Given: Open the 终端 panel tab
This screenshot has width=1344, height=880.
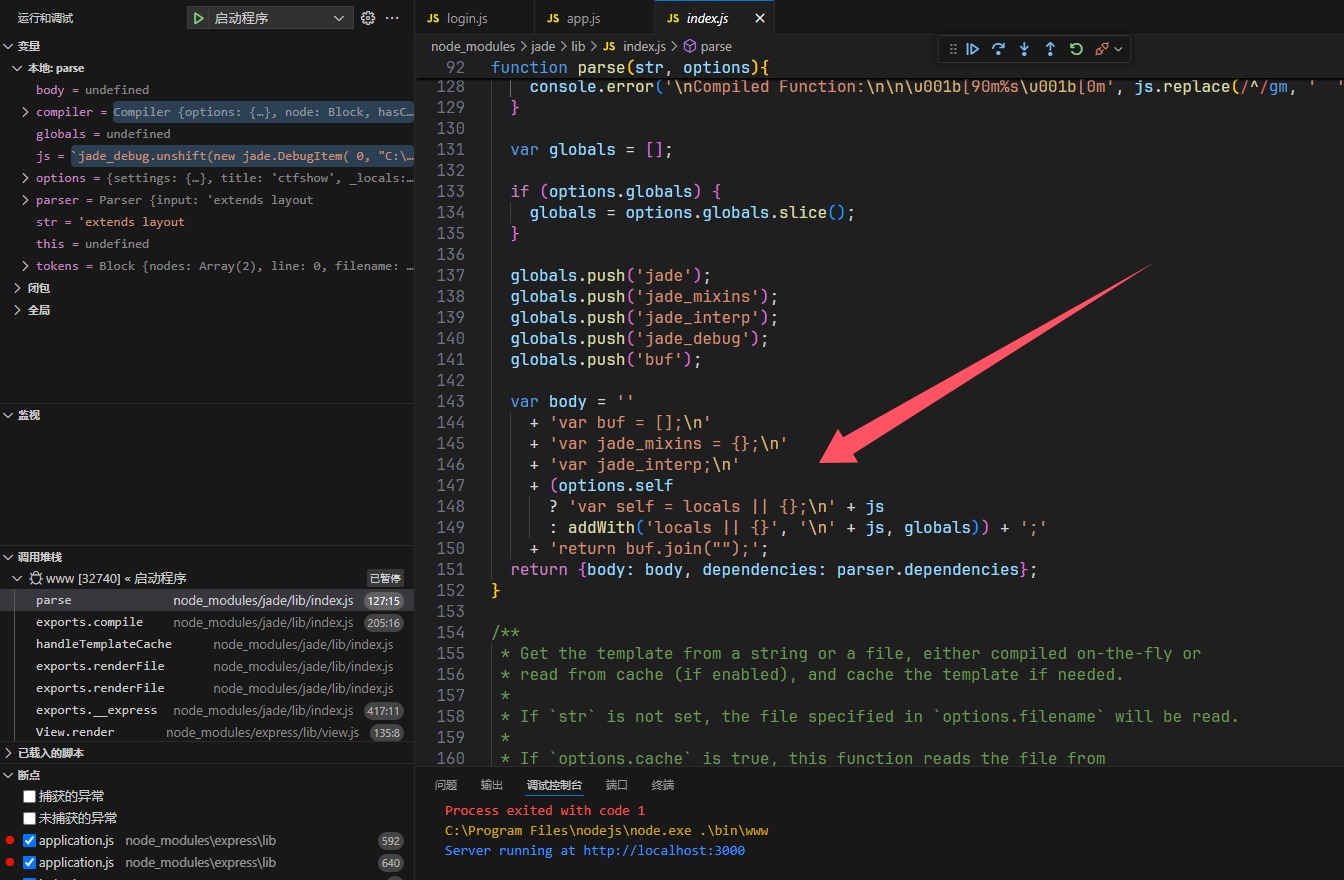Looking at the screenshot, I should pyautogui.click(x=662, y=785).
